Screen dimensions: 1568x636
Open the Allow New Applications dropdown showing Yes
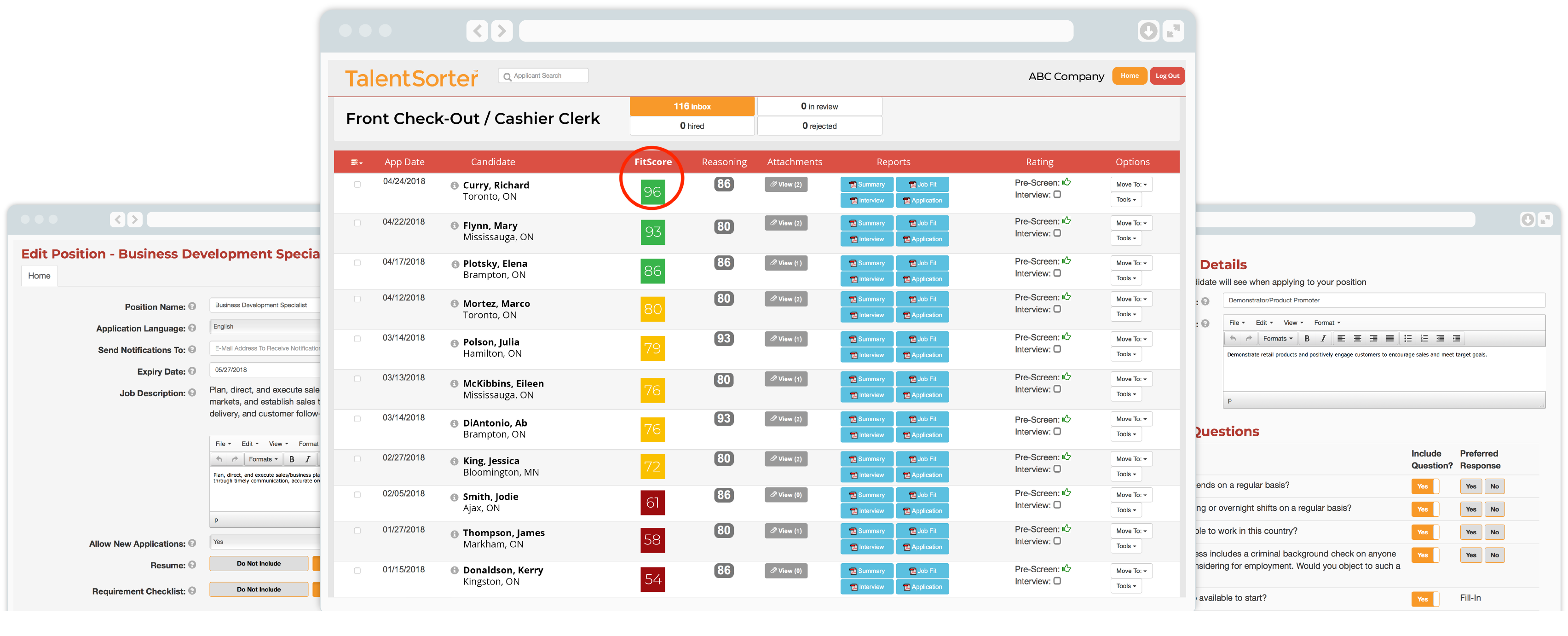pos(265,542)
